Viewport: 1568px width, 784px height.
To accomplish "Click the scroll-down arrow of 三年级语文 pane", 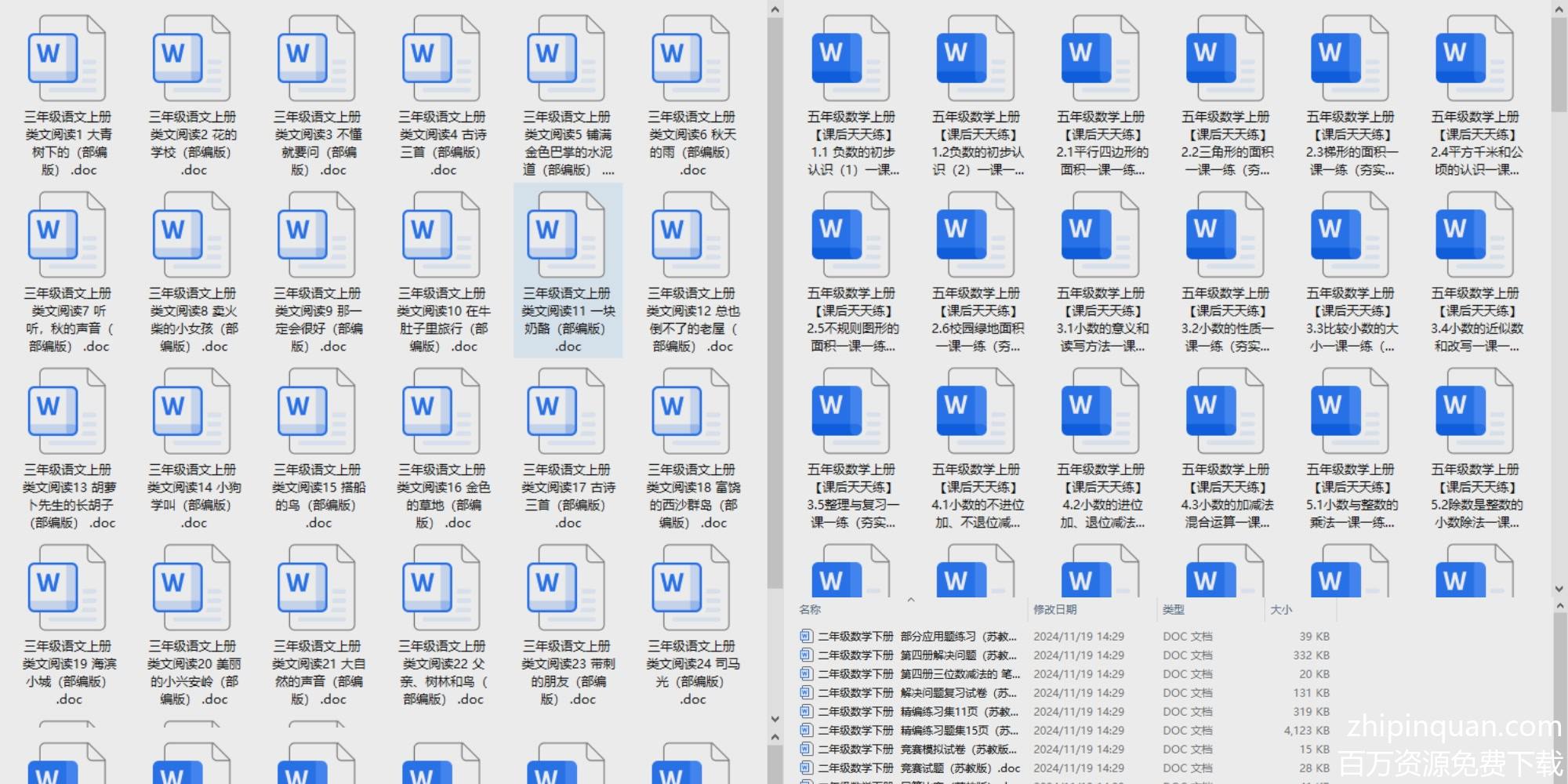I will (775, 719).
